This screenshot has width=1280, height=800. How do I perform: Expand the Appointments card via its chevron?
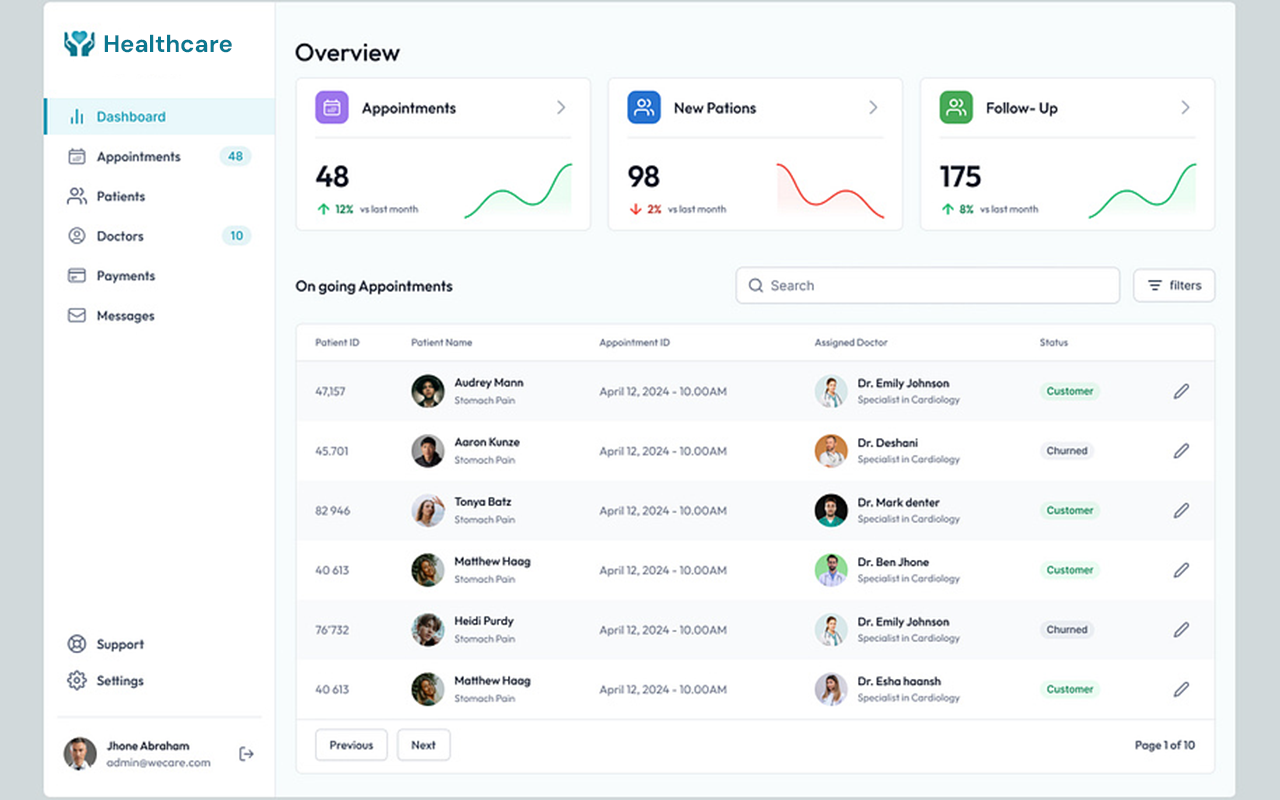click(x=561, y=107)
